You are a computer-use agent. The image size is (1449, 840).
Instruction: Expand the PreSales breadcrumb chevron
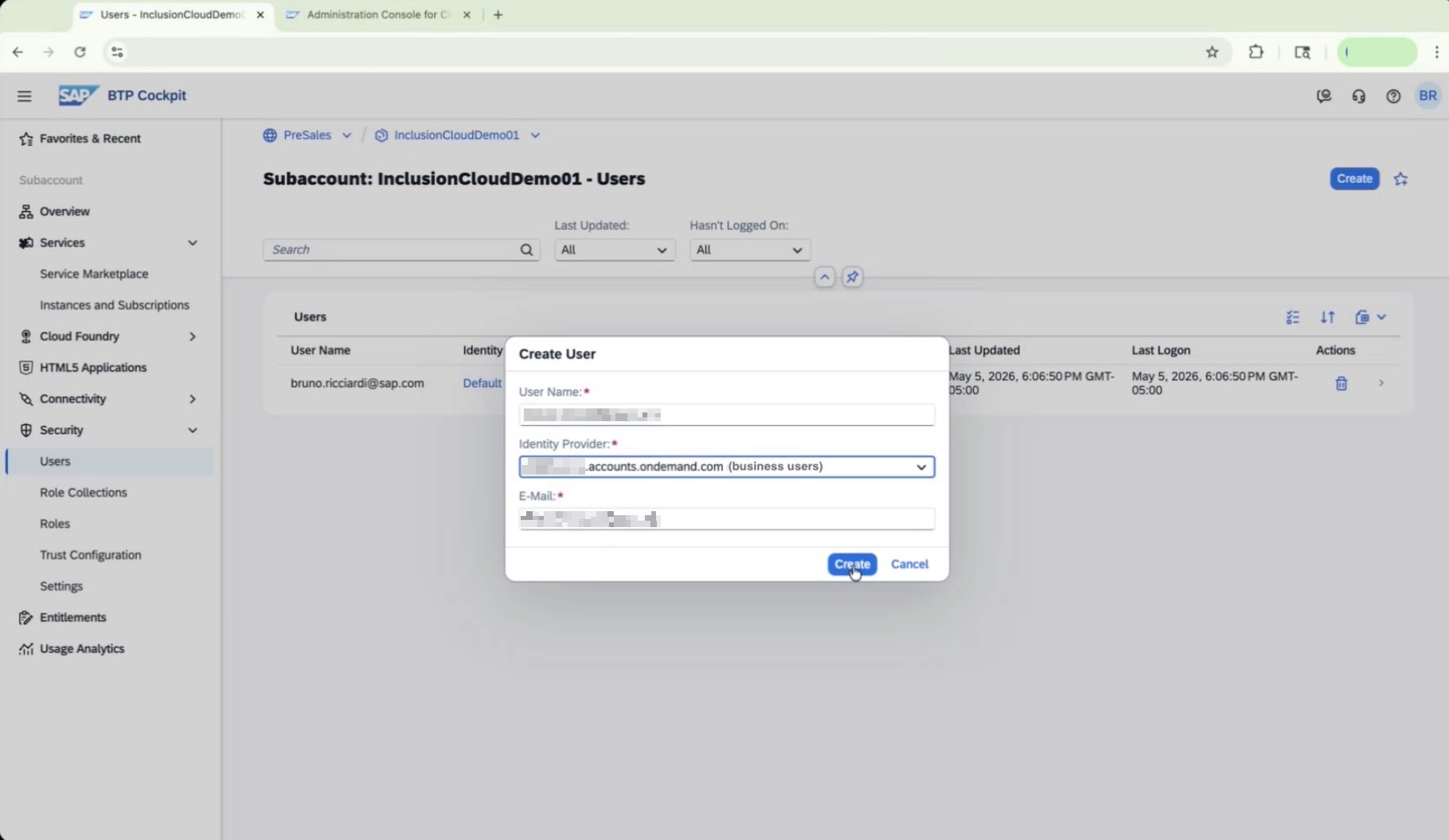(347, 136)
